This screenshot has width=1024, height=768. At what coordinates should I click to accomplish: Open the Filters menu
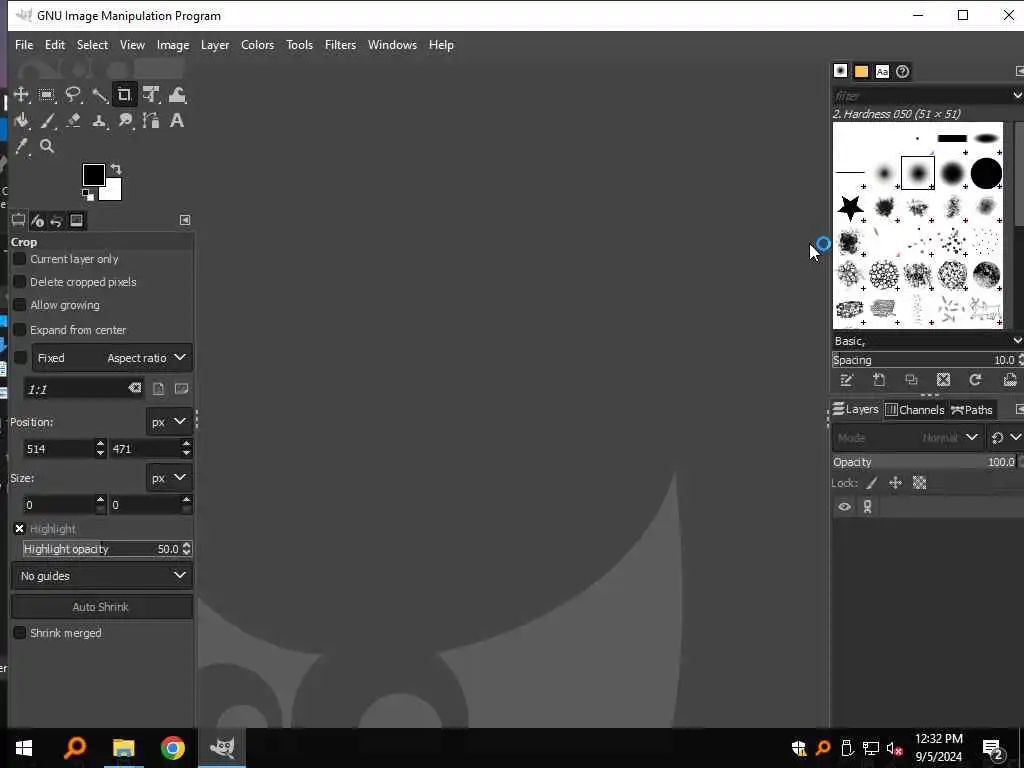tap(340, 45)
